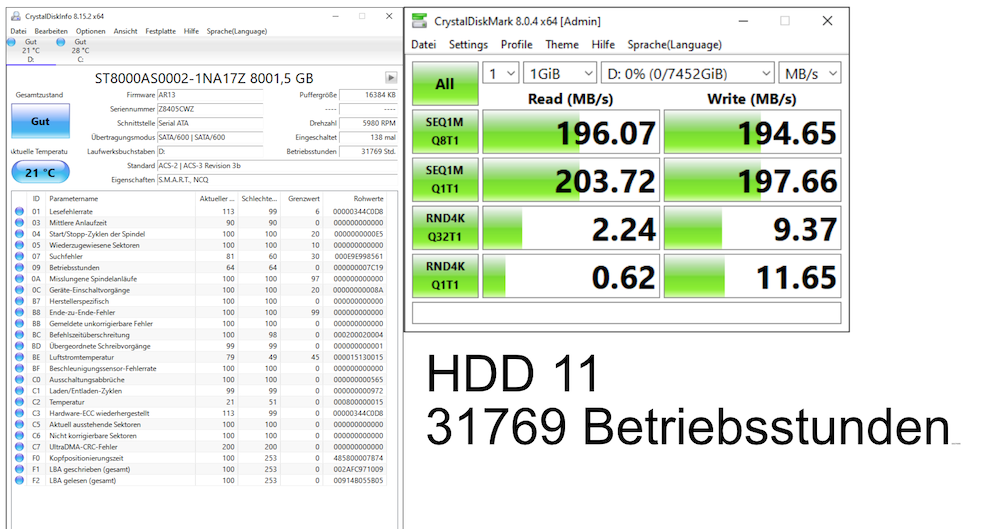Click status dot of Luftstromtemperatur row
Image resolution: width=1000 pixels, height=529 pixels.
[19, 357]
